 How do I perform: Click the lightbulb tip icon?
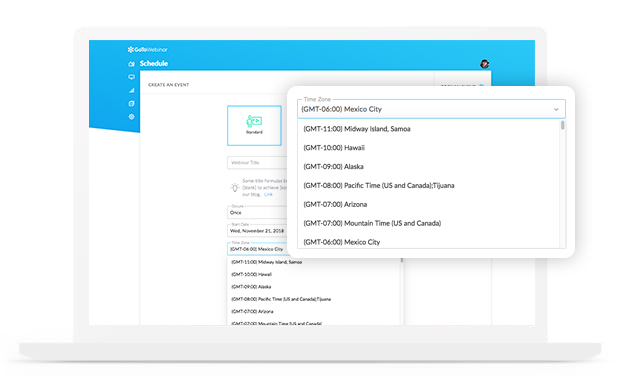tap(235, 188)
